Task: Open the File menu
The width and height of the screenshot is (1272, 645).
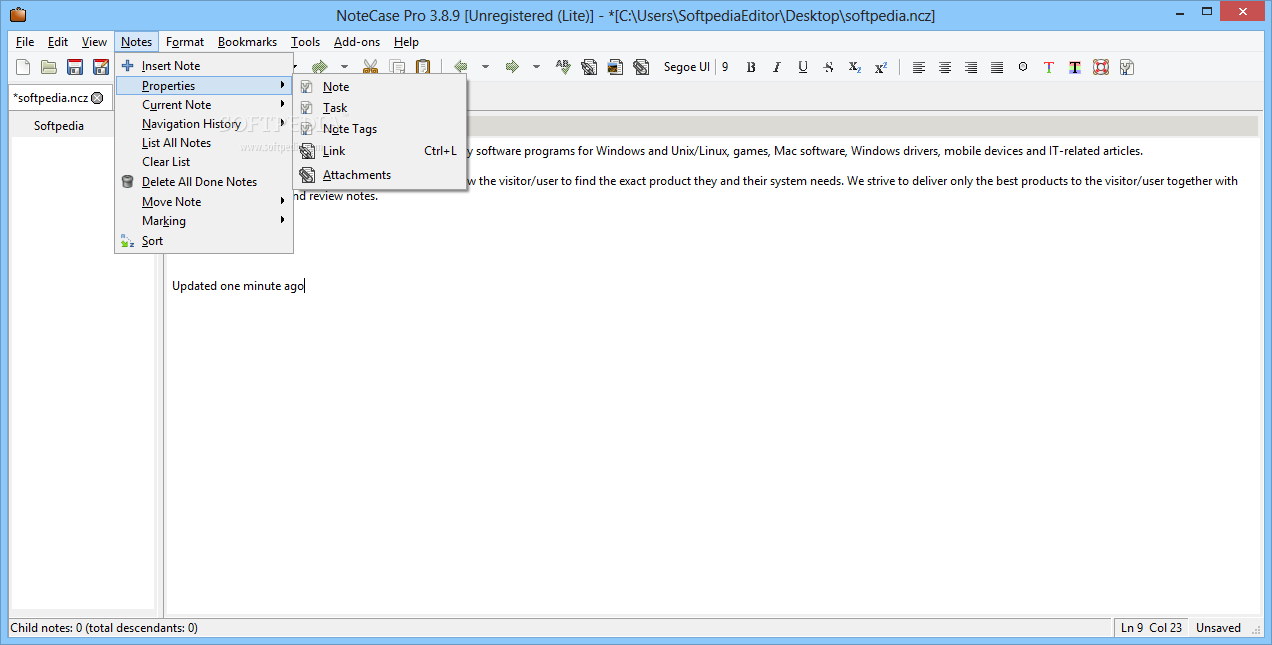Action: (25, 42)
